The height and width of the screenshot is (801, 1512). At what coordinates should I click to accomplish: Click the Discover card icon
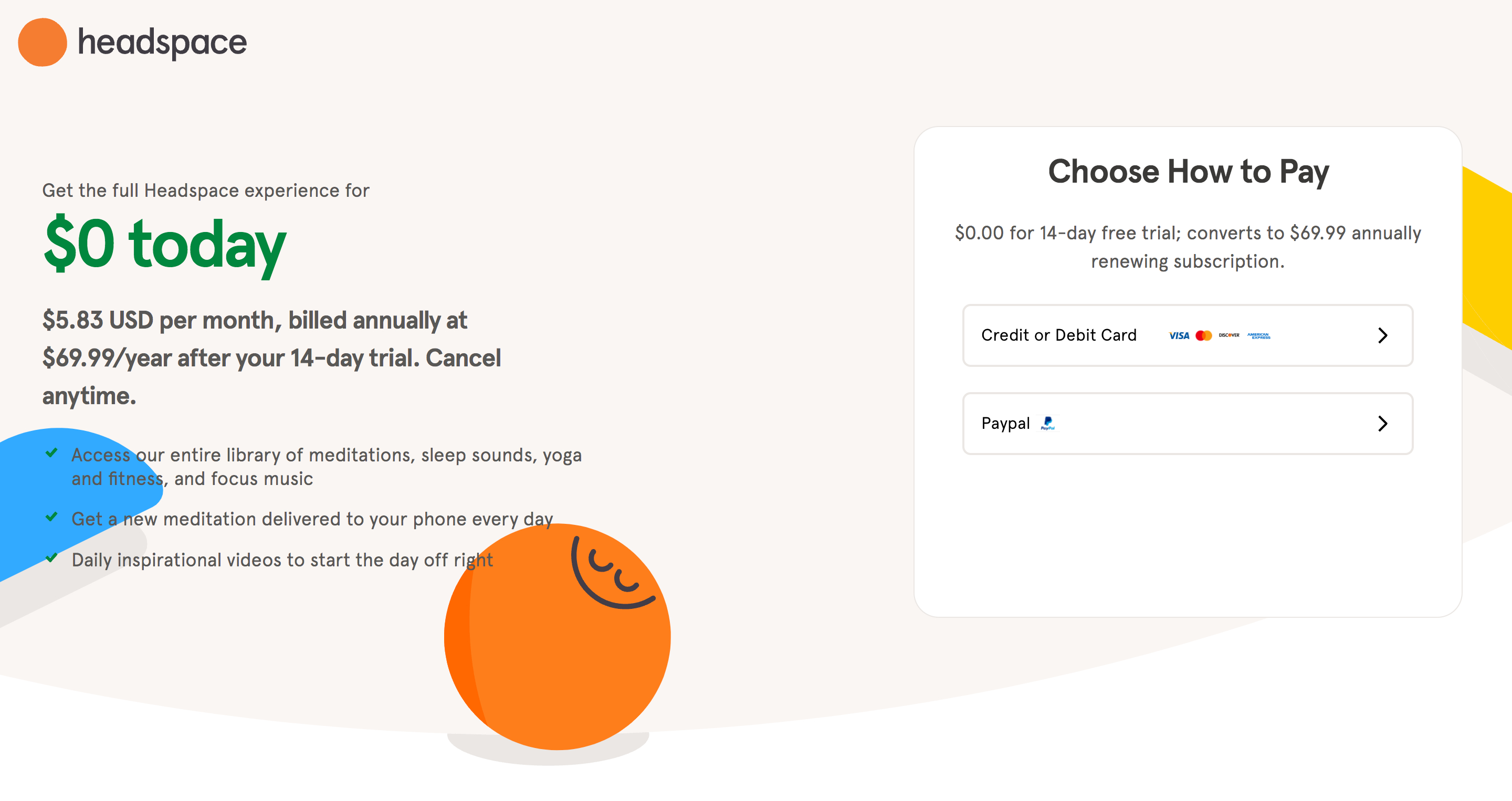1229,335
